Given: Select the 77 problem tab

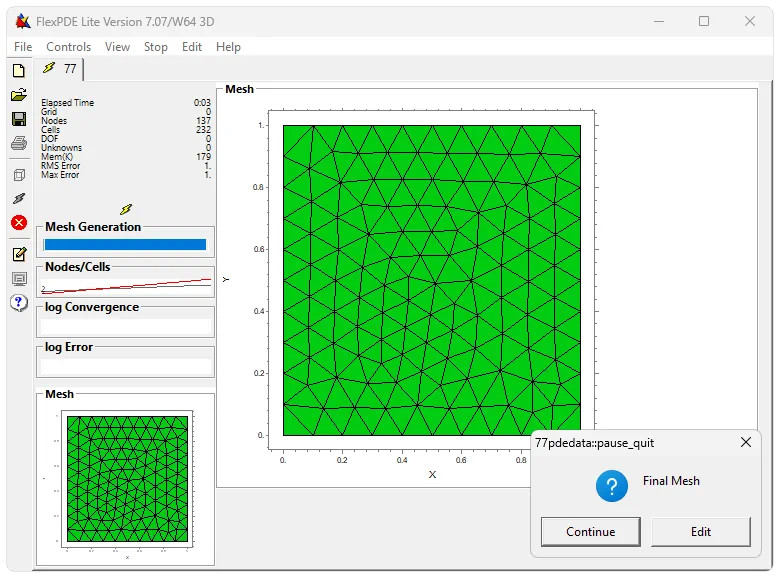Looking at the screenshot, I should 59,69.
